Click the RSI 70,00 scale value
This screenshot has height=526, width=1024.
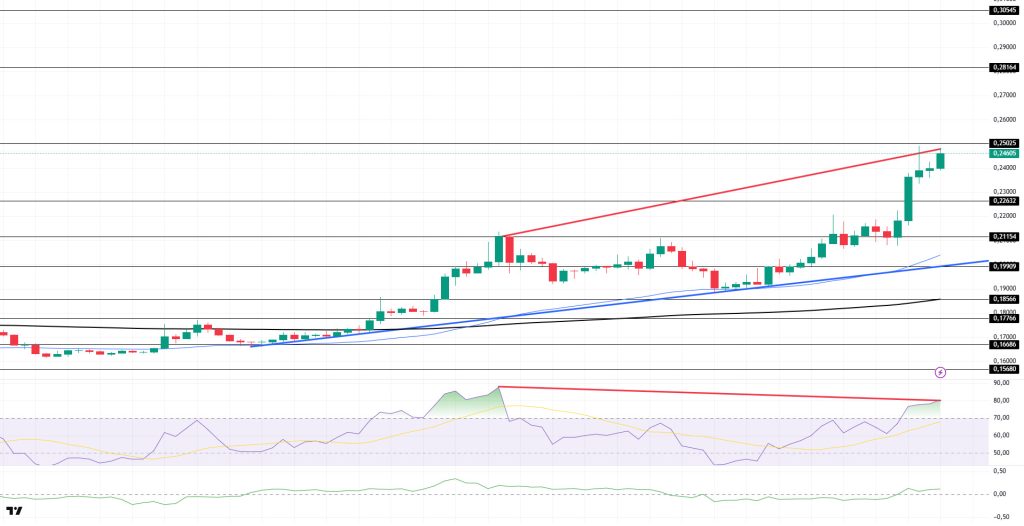[1002, 418]
